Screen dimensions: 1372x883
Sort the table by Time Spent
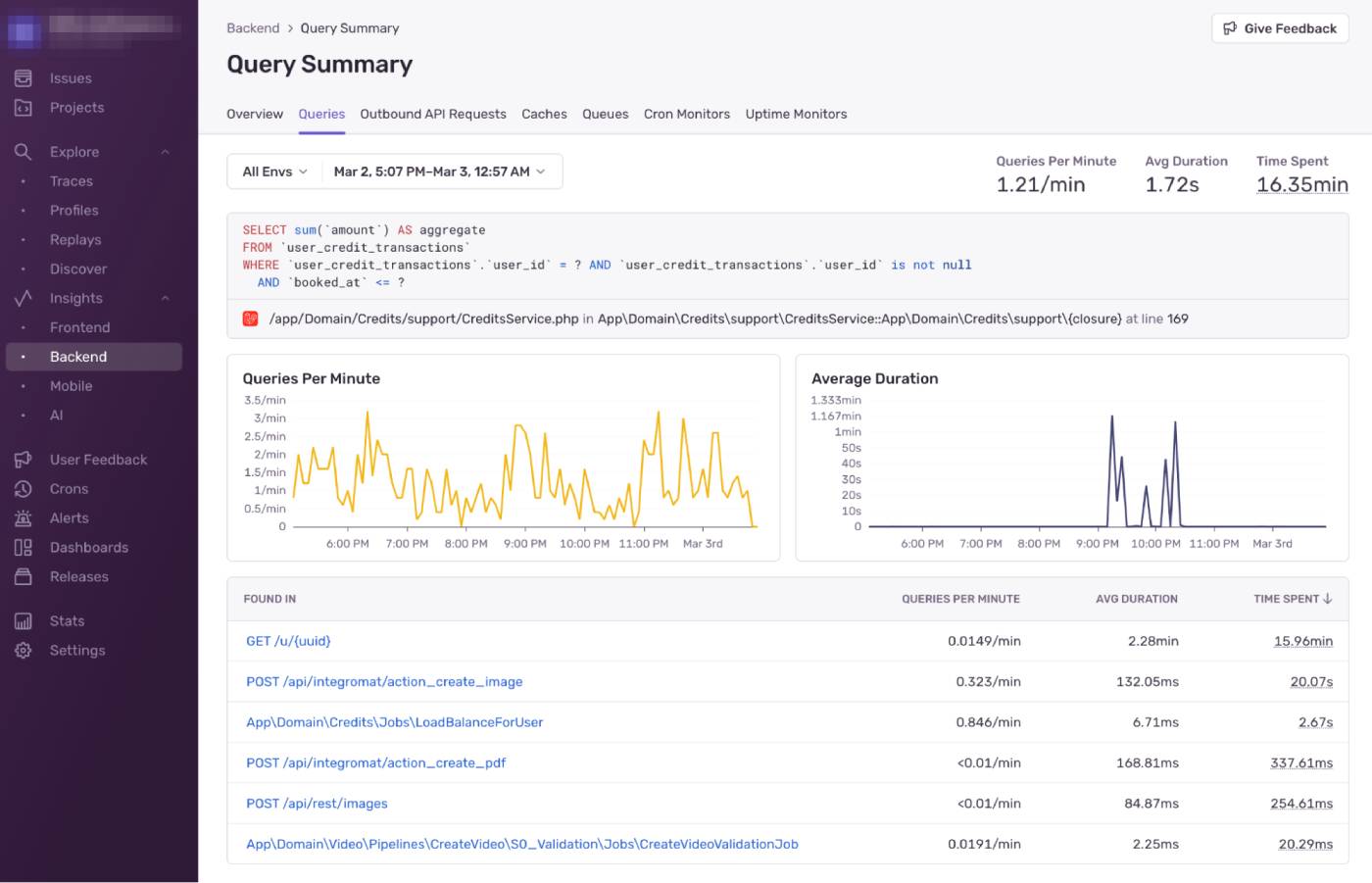(1292, 599)
